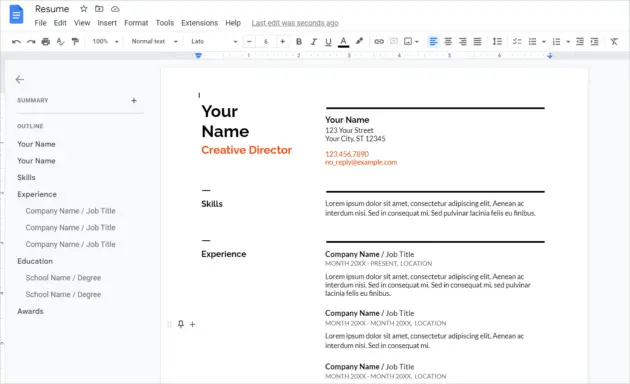Add a summary with the plus icon
This screenshot has height=384, width=630.
tap(134, 100)
